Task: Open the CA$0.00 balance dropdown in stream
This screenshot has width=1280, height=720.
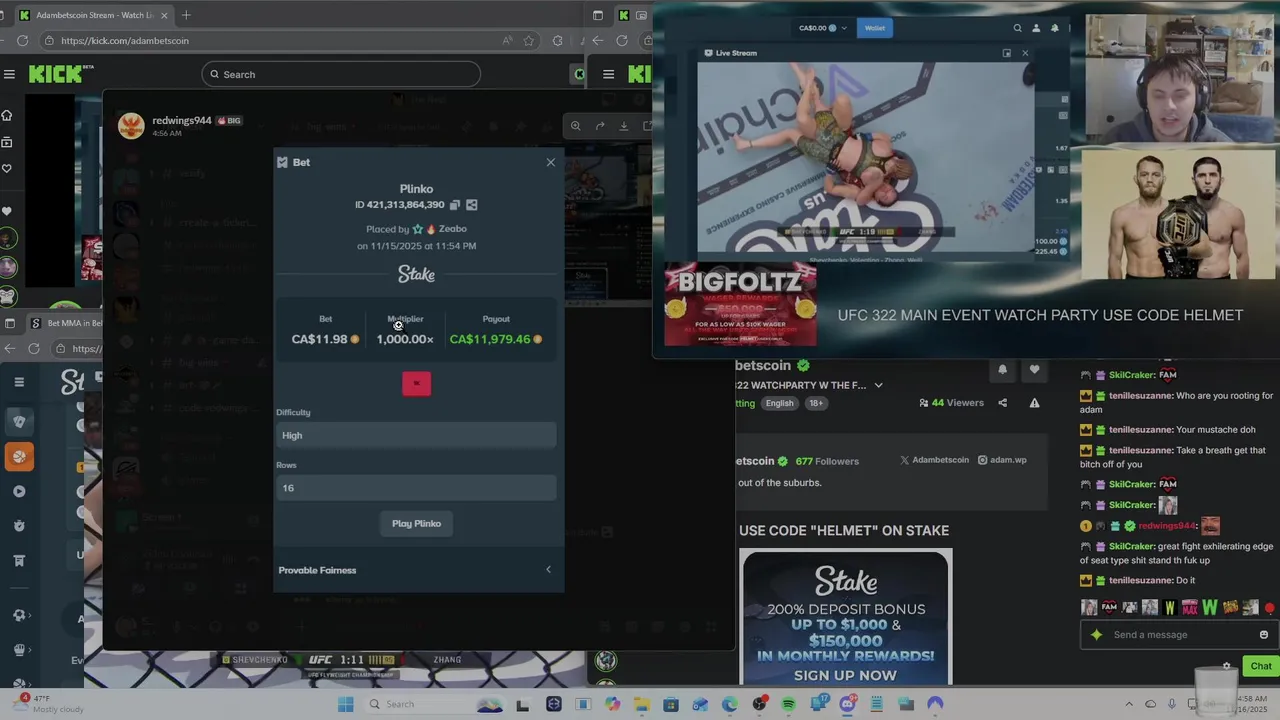Action: coord(822,28)
